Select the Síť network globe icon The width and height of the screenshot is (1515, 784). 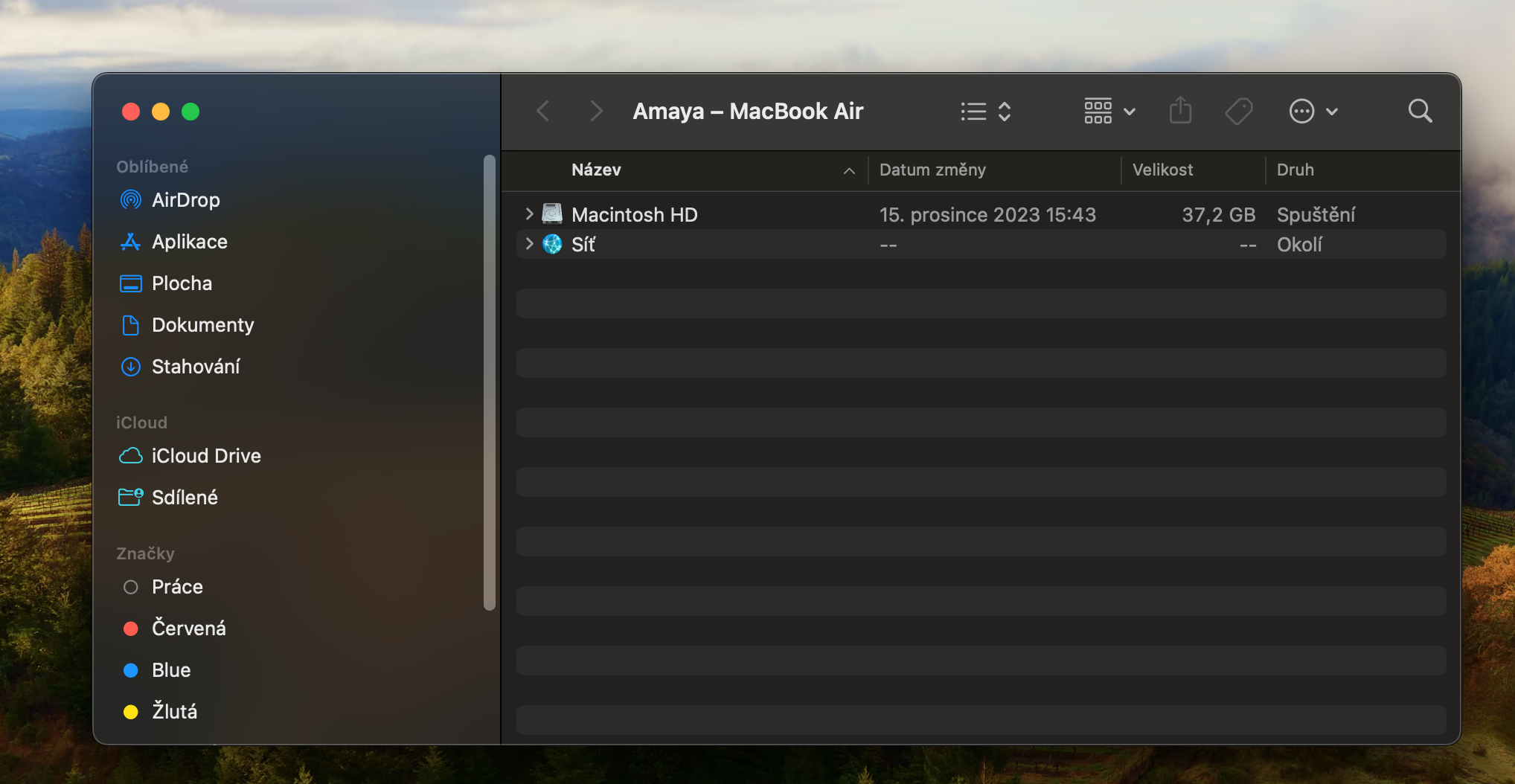[552, 244]
